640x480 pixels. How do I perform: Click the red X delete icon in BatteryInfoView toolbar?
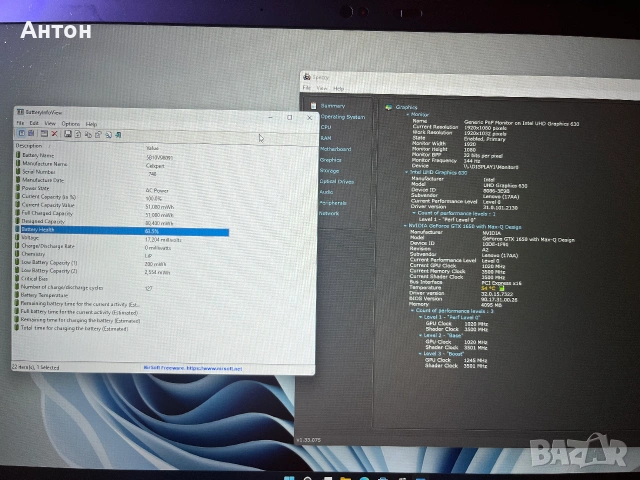tap(54, 133)
